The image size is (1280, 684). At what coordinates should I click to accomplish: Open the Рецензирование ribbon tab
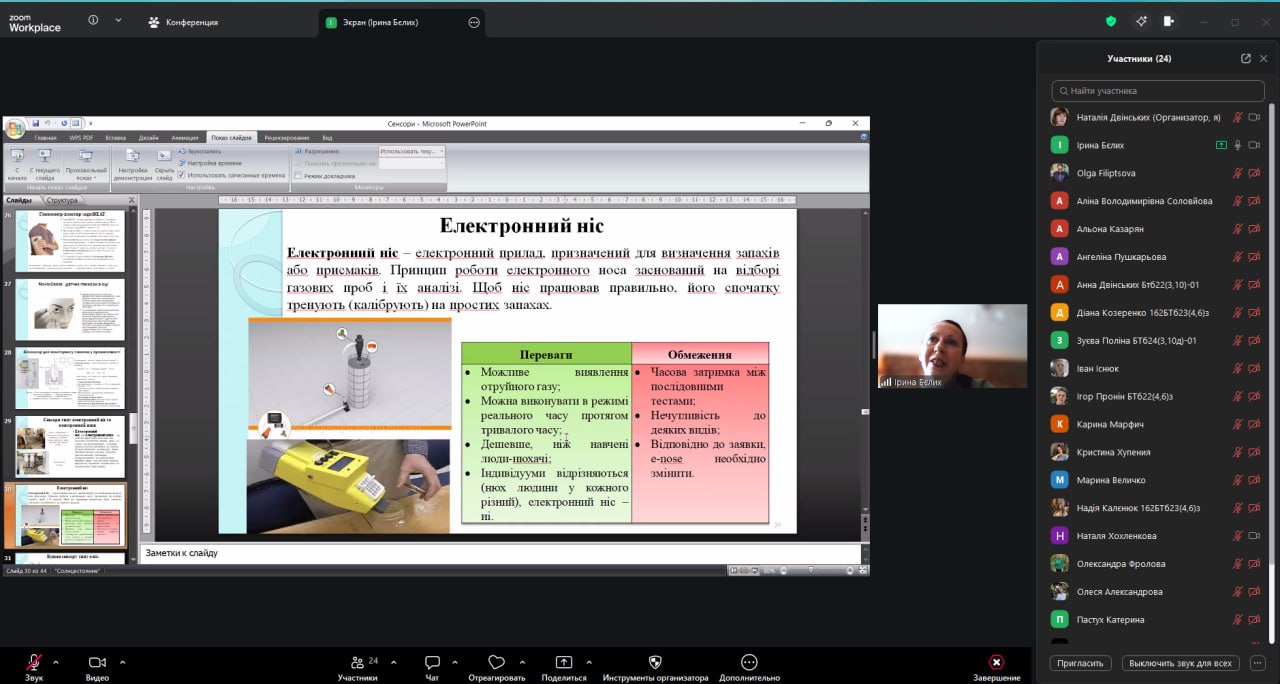tap(287, 137)
